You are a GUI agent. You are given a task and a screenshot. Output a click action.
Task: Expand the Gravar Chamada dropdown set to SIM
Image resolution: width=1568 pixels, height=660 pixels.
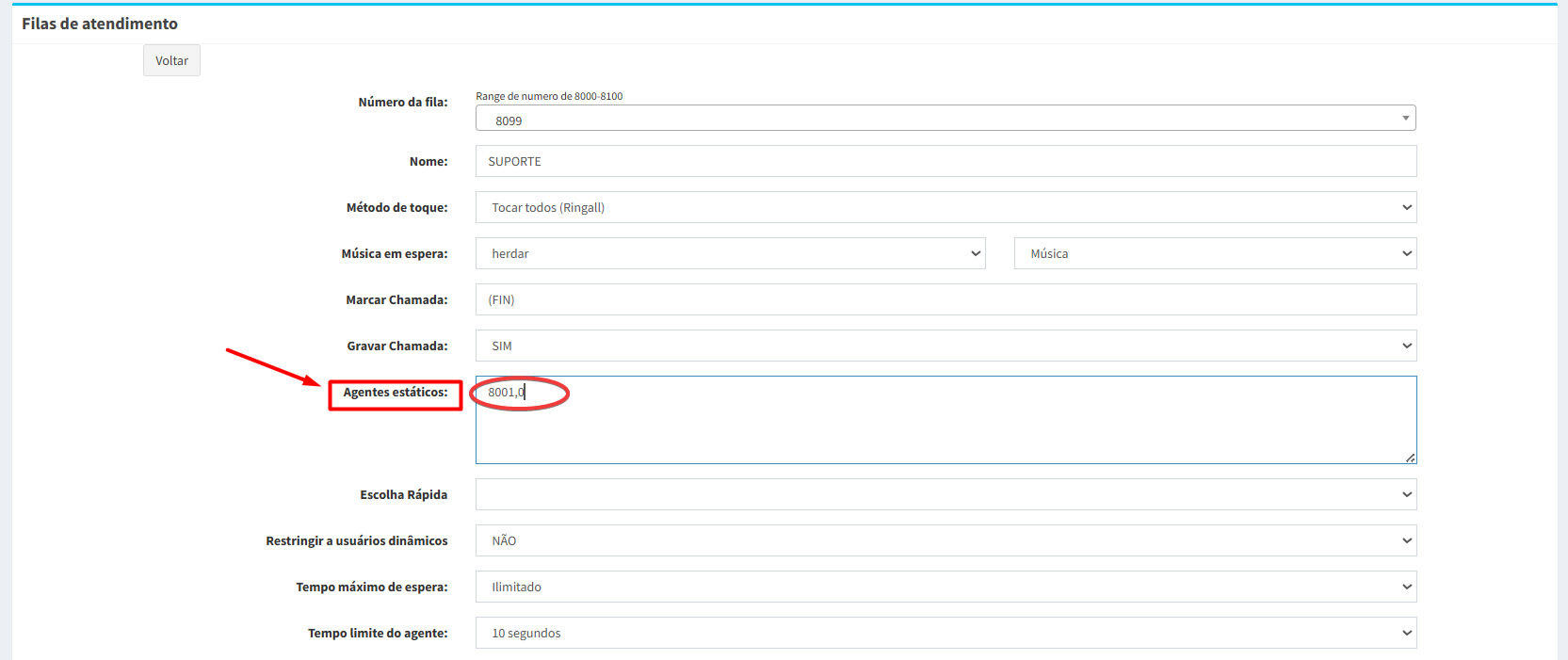[x=945, y=346]
